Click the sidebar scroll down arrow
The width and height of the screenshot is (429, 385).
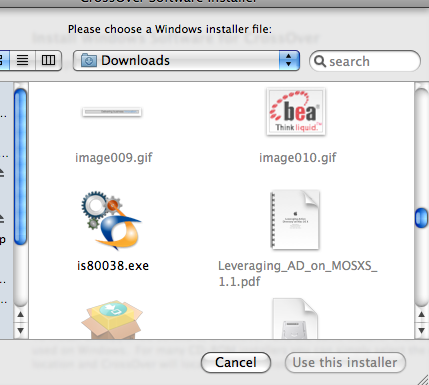(21, 331)
